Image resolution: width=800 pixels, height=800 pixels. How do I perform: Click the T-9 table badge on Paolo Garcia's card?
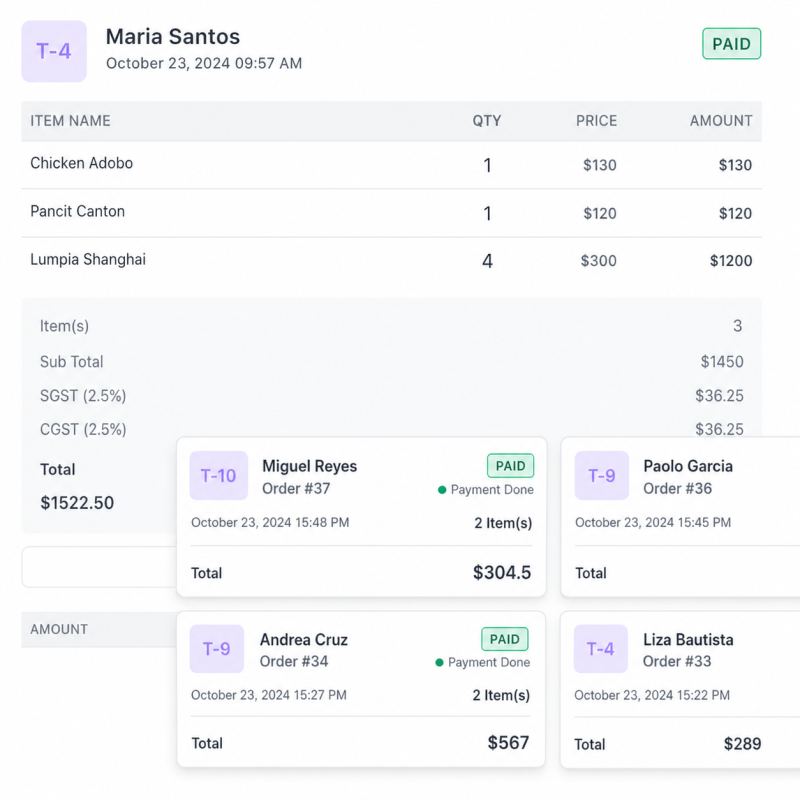point(602,476)
